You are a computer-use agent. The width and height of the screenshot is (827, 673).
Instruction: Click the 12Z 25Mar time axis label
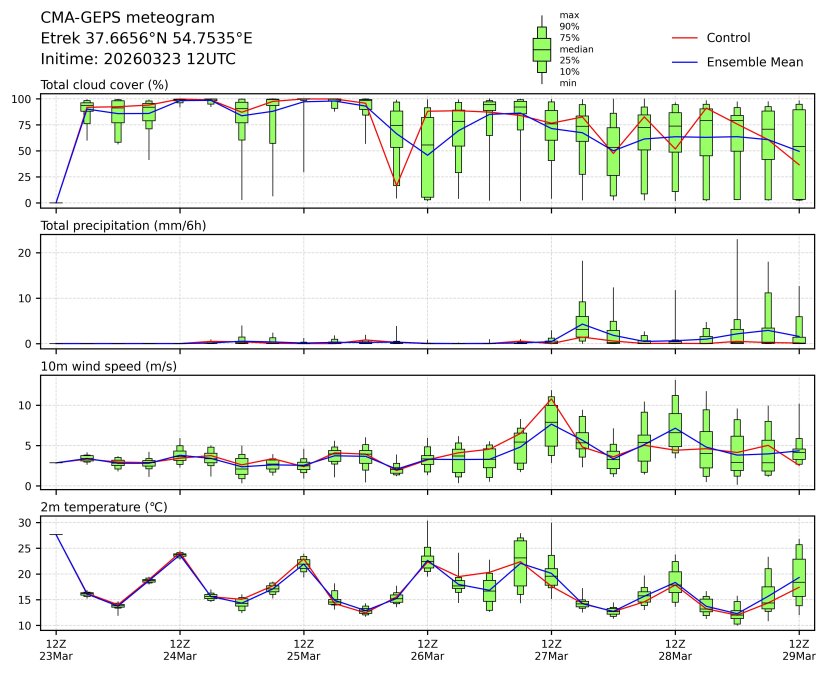(x=304, y=649)
